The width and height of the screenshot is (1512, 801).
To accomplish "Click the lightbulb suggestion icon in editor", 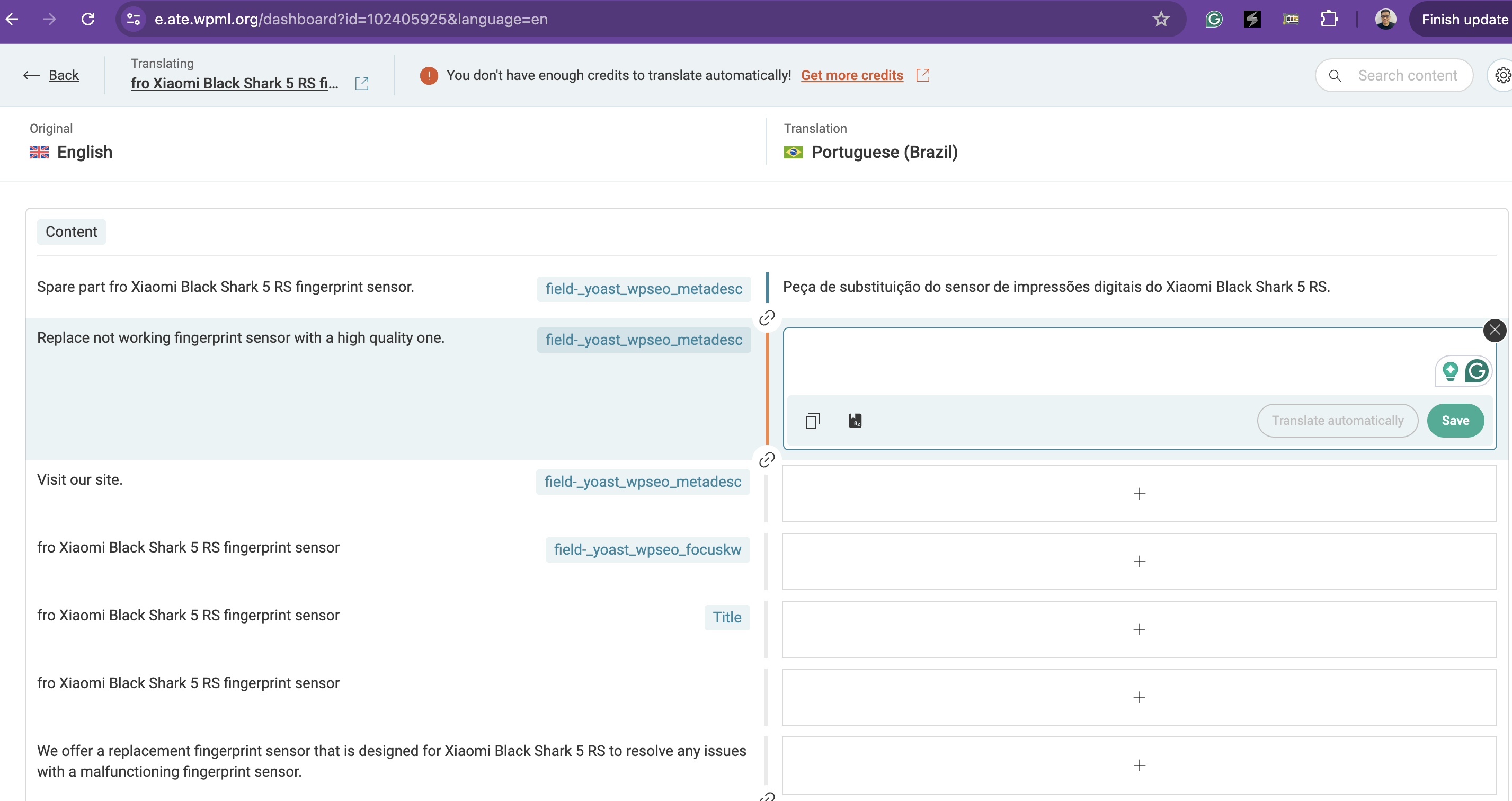I will 1451,371.
